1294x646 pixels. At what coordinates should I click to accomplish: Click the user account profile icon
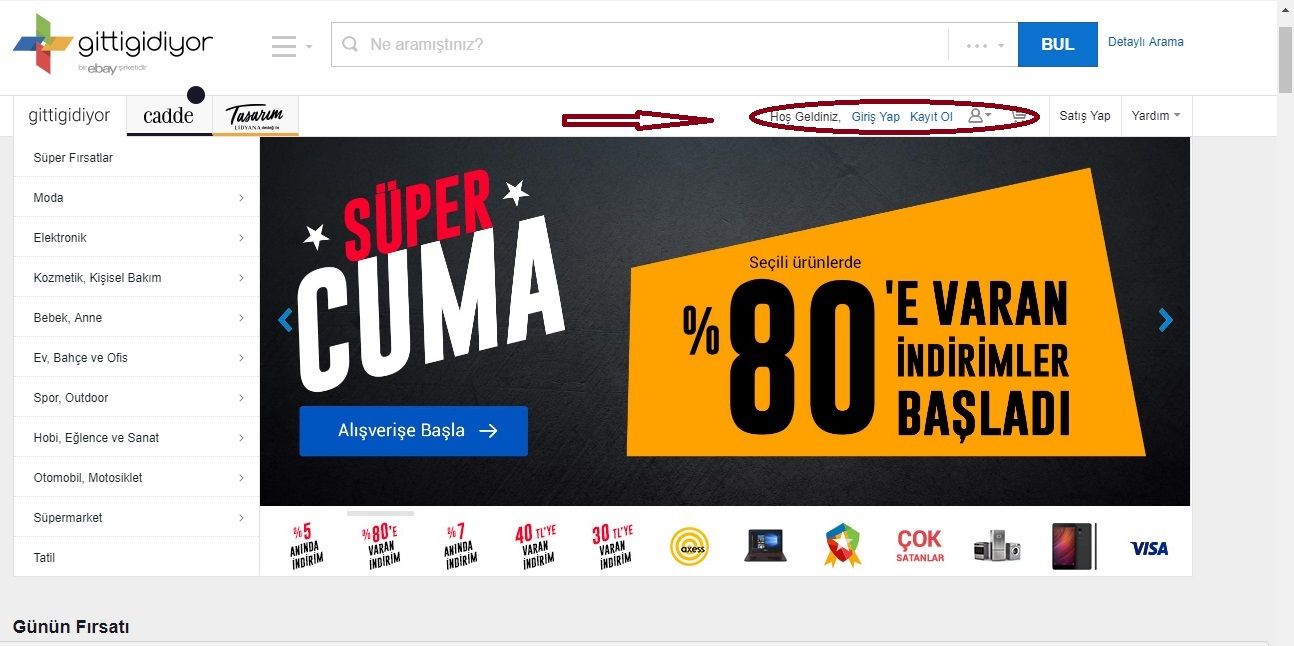976,116
